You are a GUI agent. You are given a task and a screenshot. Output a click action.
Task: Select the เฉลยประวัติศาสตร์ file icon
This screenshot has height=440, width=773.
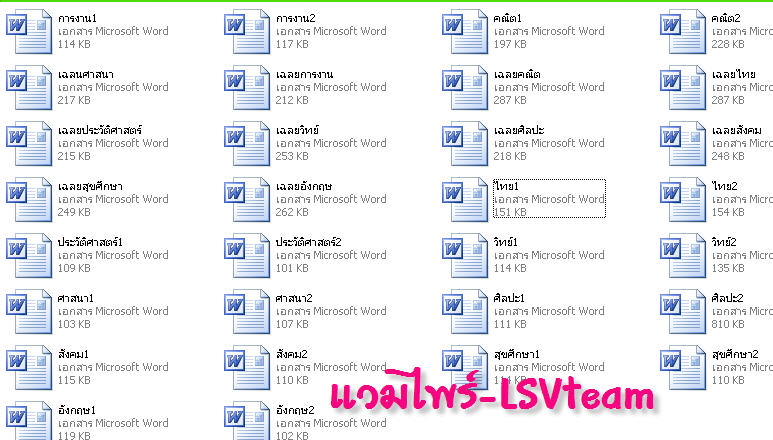click(29, 143)
